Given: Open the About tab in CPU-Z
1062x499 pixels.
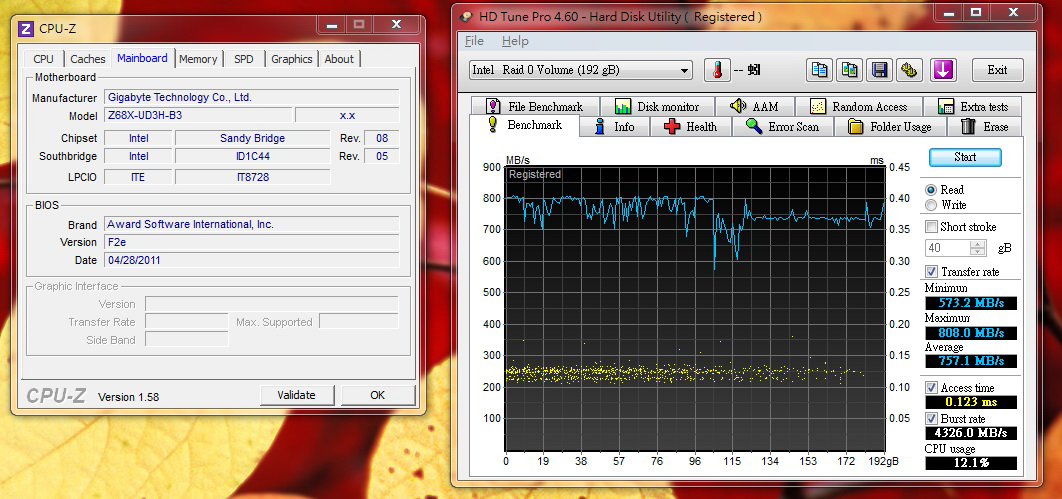Looking at the screenshot, I should pos(339,59).
